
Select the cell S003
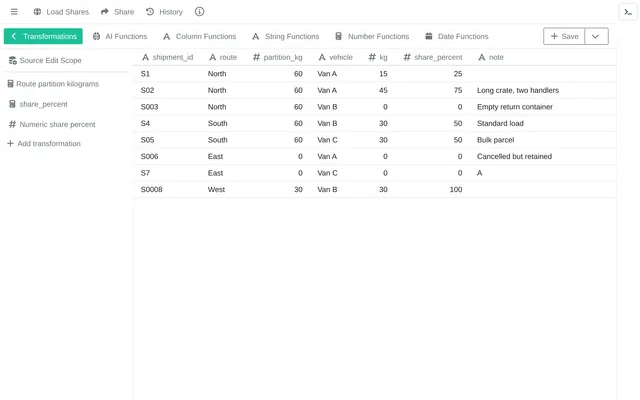(149, 107)
